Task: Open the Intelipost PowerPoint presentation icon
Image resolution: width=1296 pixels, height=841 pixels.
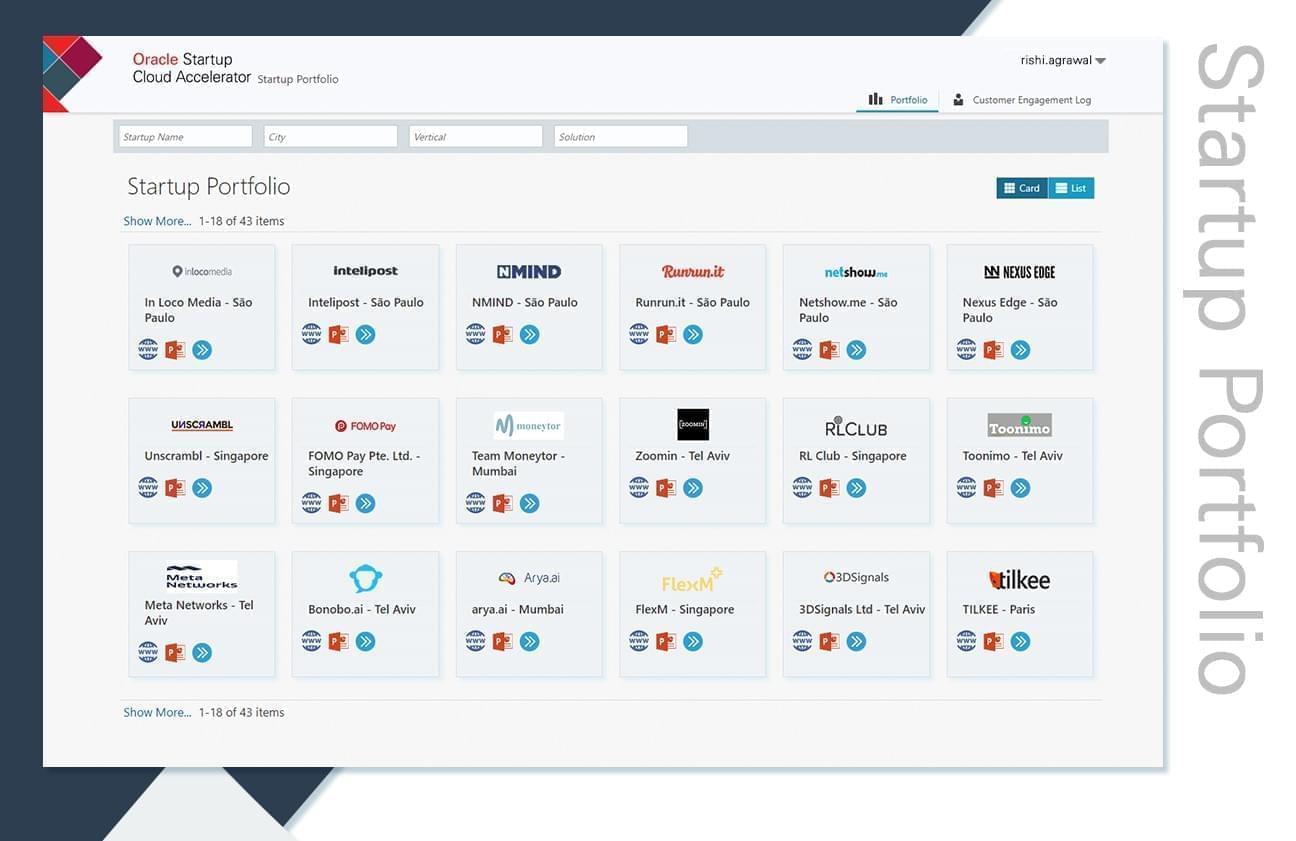Action: [x=338, y=334]
